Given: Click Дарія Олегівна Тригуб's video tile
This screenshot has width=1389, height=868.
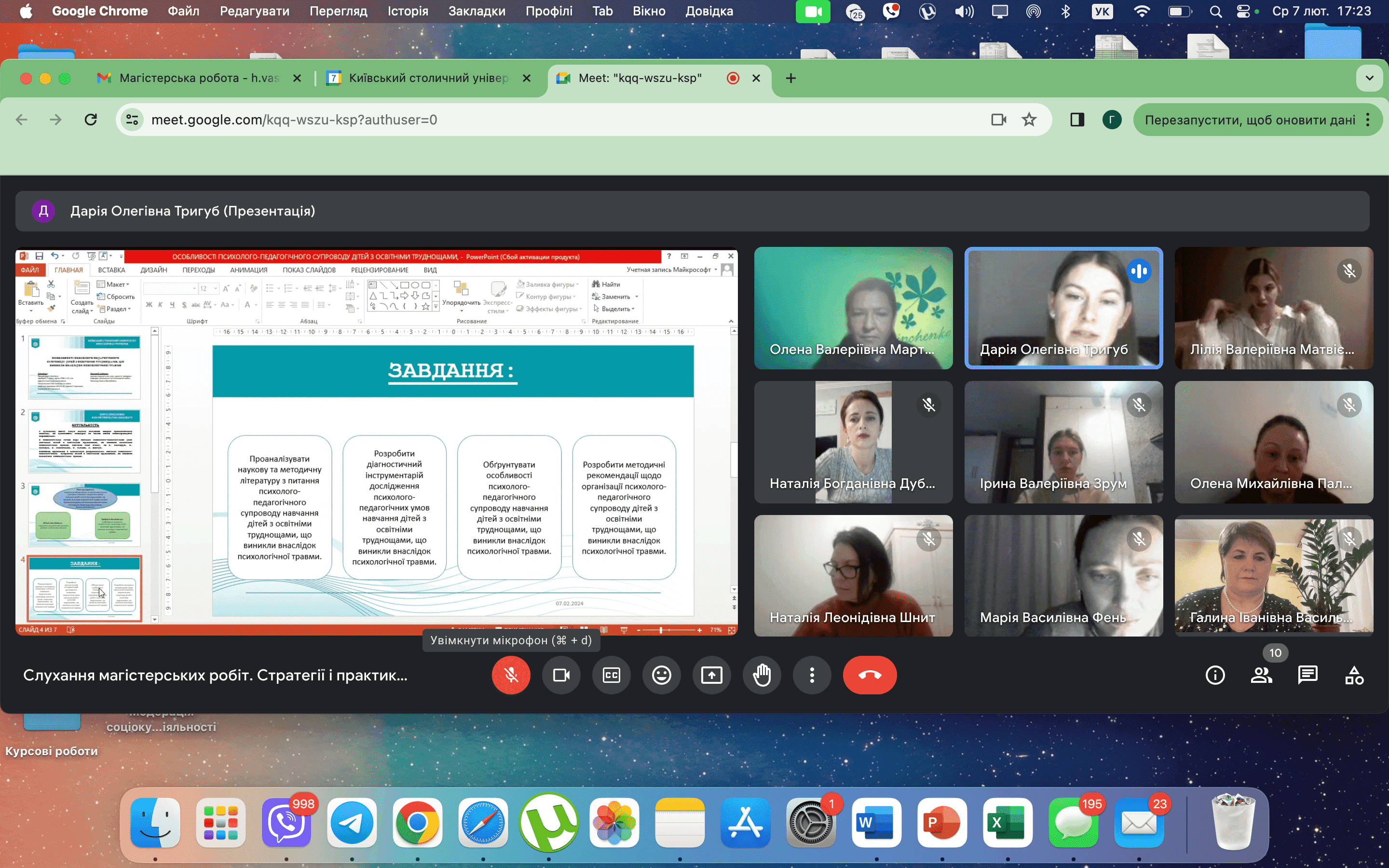Looking at the screenshot, I should point(1063,308).
